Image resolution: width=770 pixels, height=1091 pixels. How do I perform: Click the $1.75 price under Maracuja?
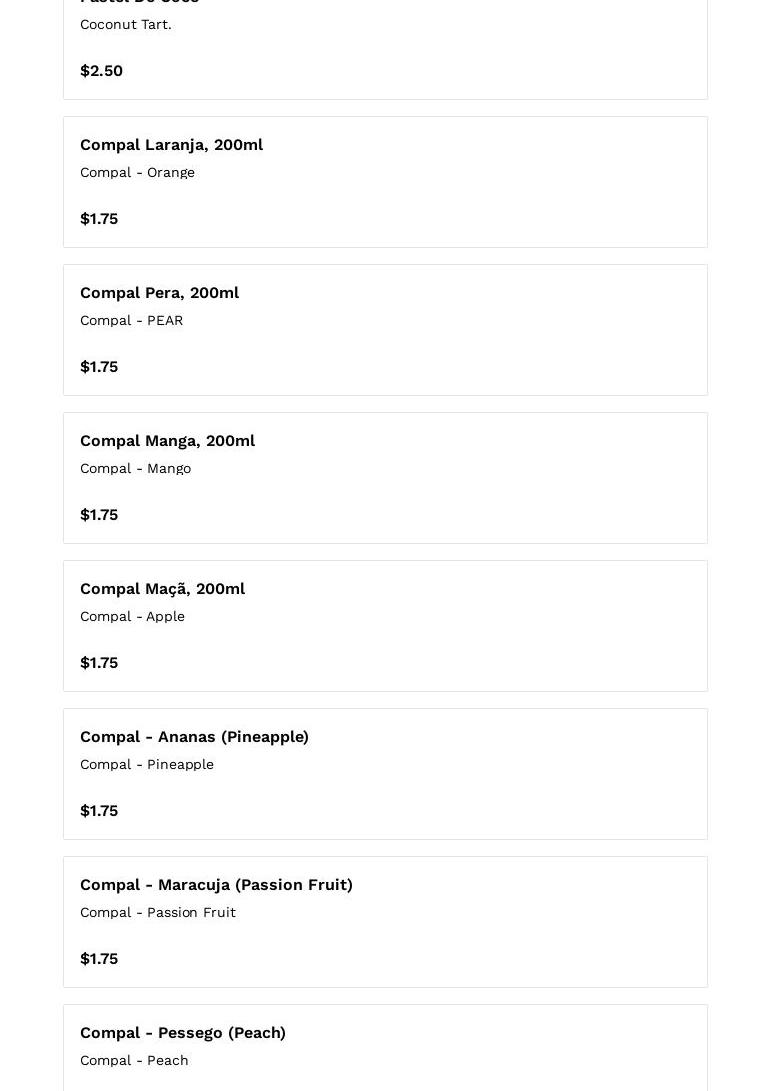point(99,959)
